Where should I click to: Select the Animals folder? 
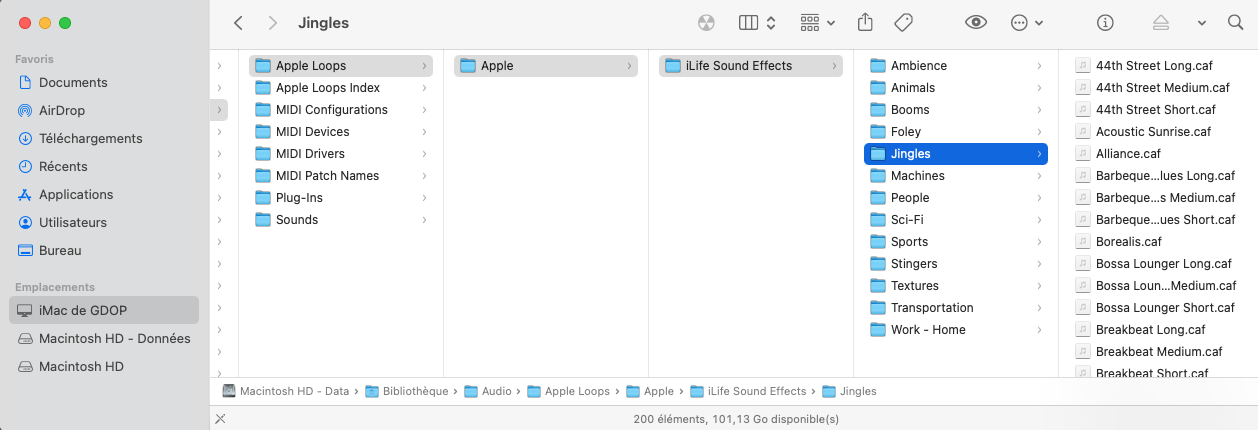(956, 88)
